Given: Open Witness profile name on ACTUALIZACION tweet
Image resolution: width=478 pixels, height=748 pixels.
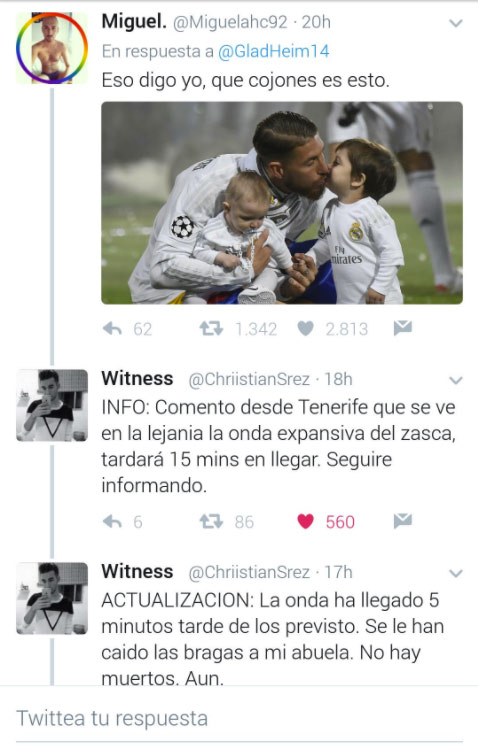Looking at the screenshot, I should [x=137, y=571].
